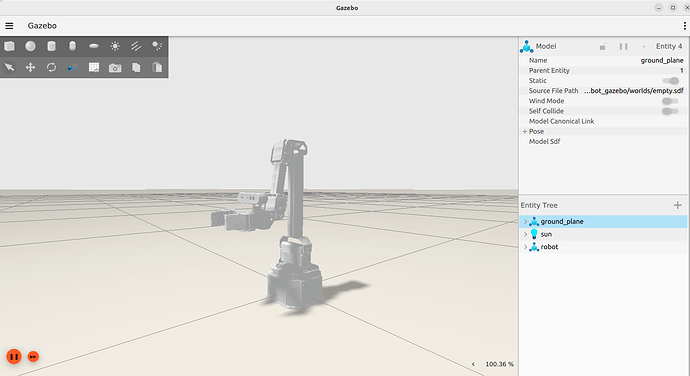Take a screenshot with the camera icon
The width and height of the screenshot is (690, 376).
[x=115, y=67]
